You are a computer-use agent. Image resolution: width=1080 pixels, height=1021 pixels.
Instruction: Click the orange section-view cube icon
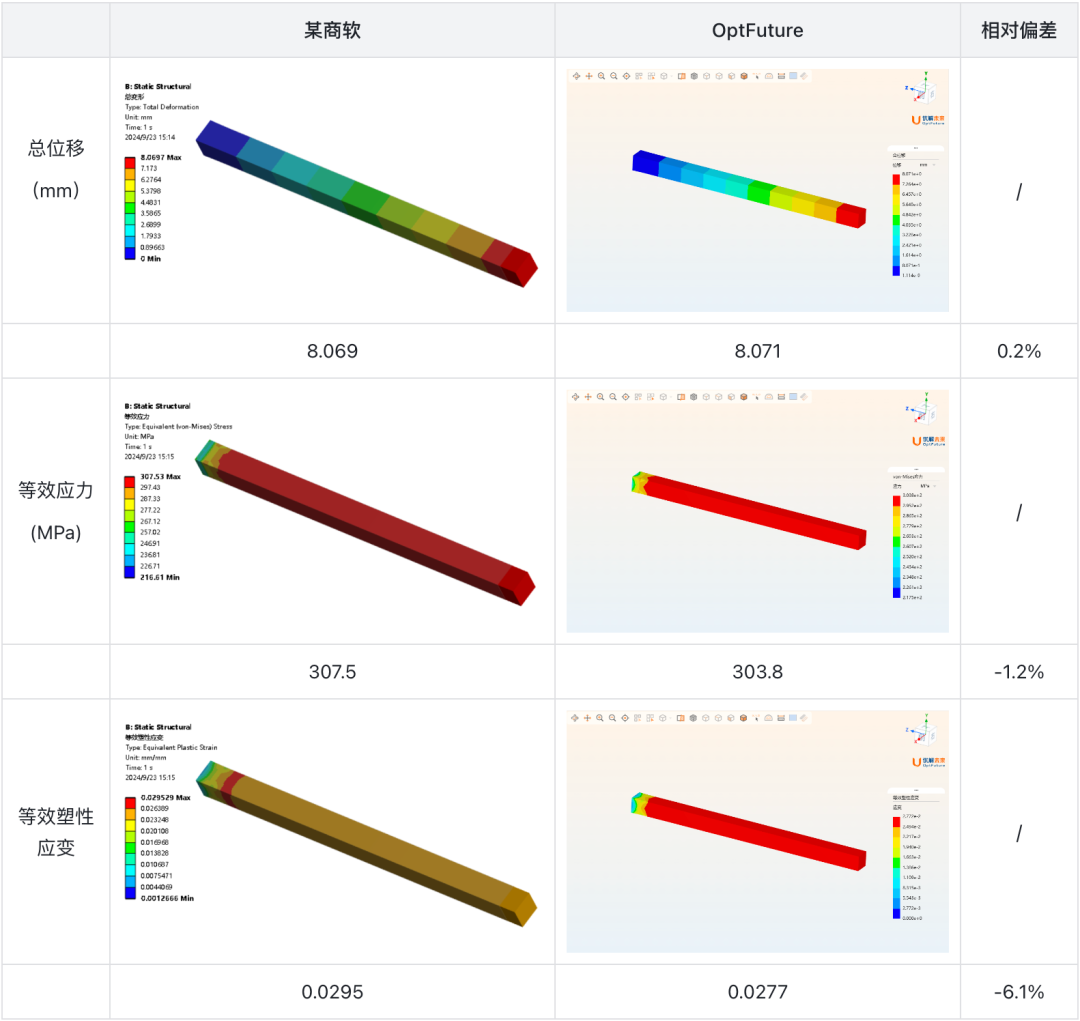pos(744,76)
